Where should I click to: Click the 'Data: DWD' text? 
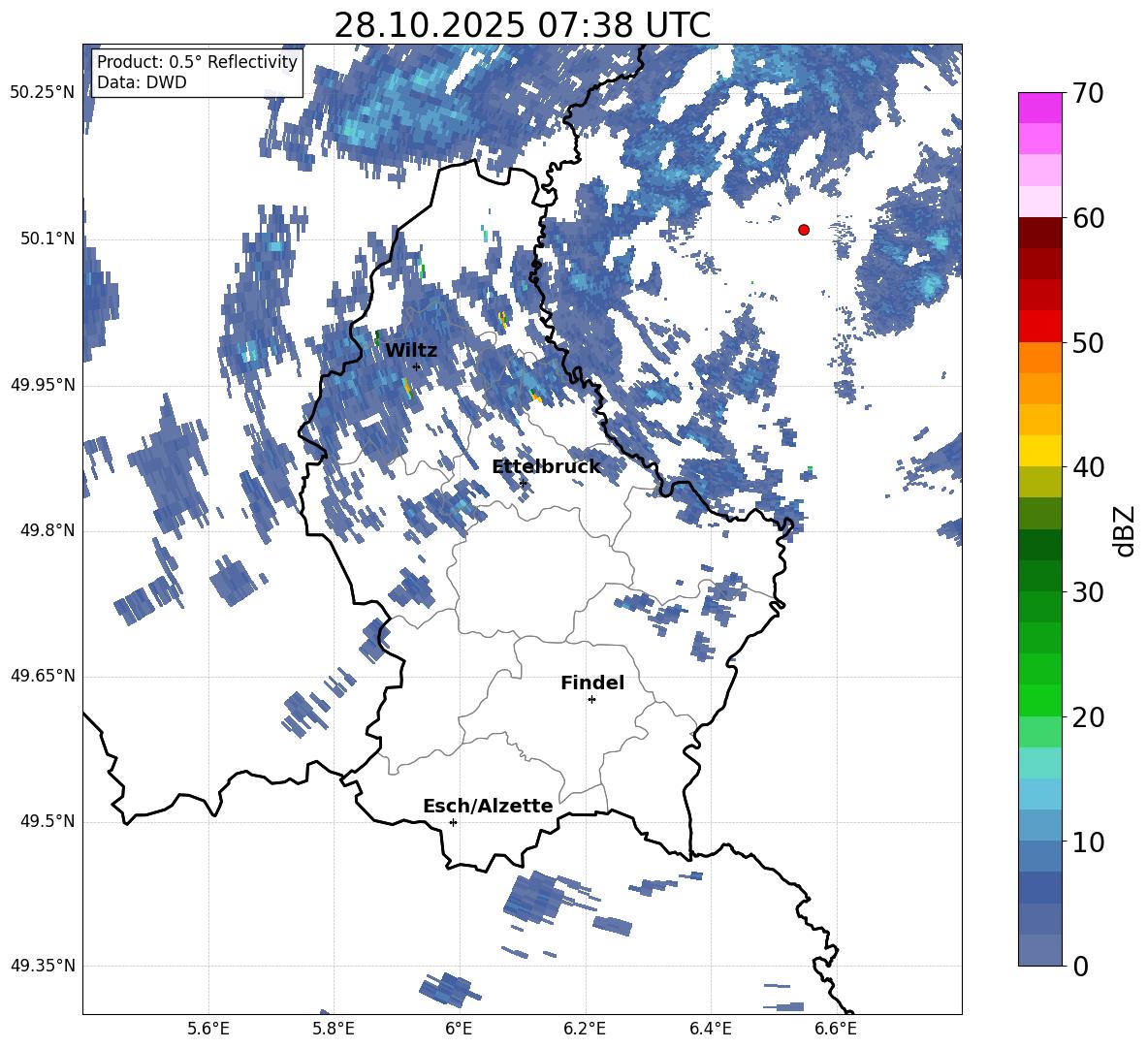point(142,82)
